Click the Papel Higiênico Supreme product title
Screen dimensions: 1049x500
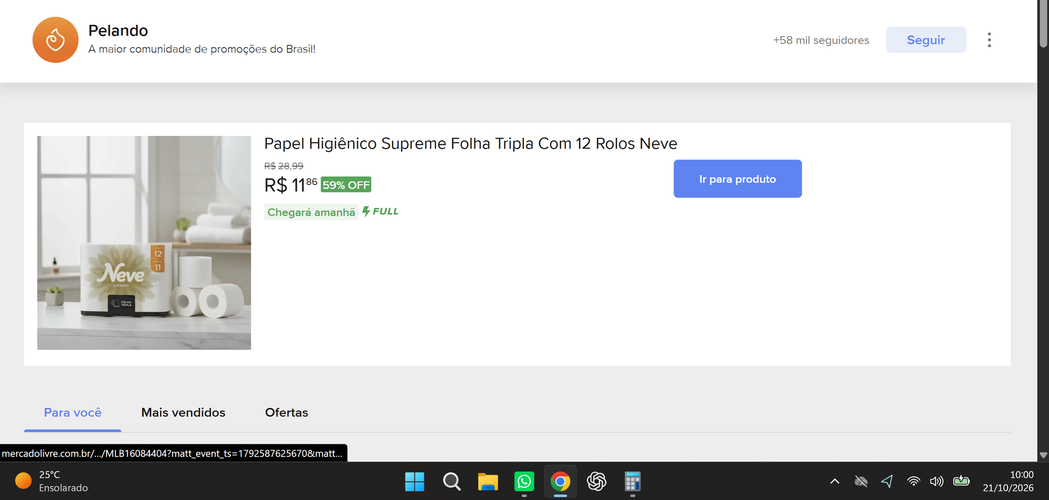coord(470,143)
